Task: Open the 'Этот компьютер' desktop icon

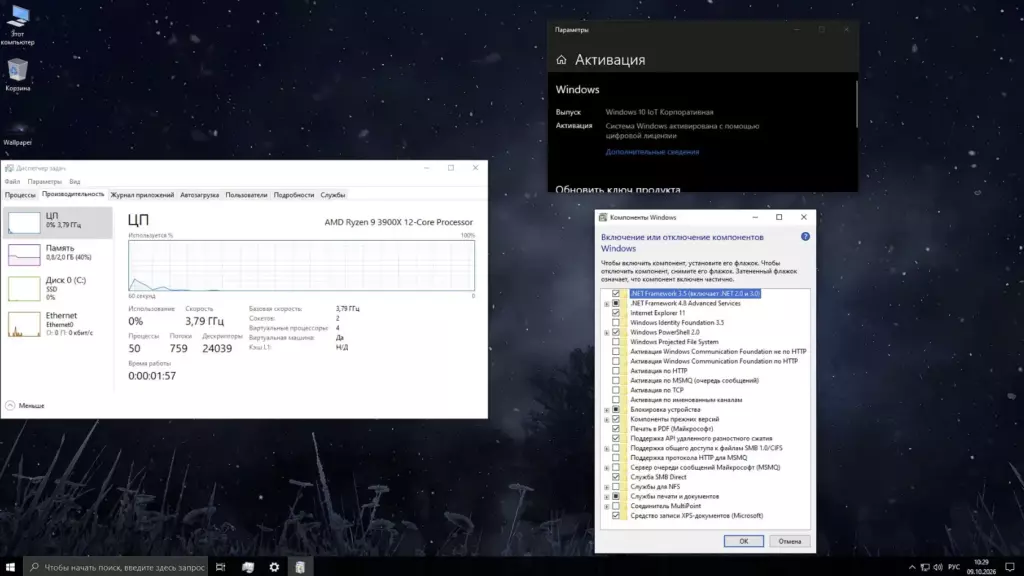Action: point(18,25)
